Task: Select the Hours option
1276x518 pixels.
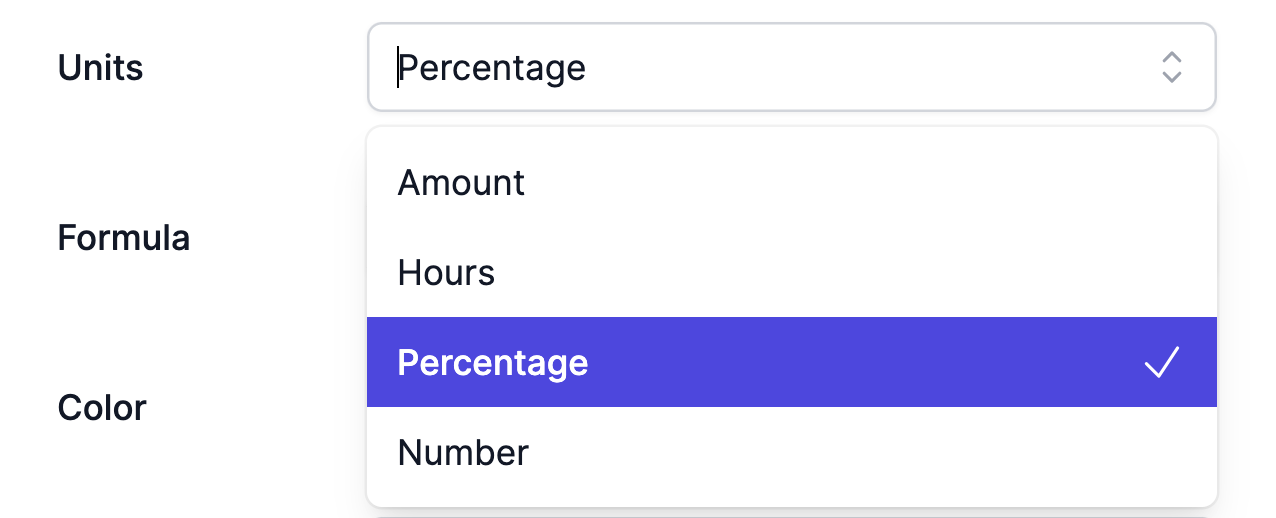Action: (792, 272)
